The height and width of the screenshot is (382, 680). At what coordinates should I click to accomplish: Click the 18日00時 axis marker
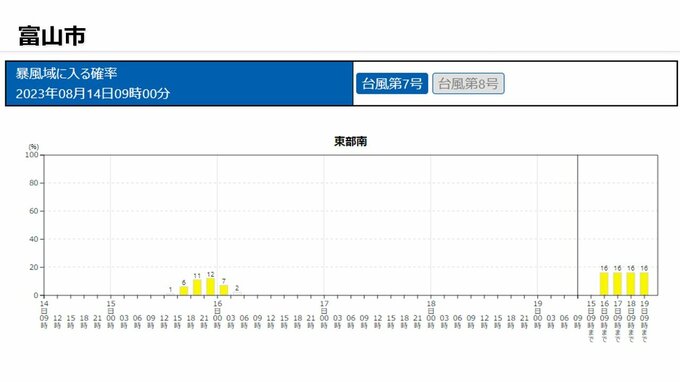(x=431, y=314)
